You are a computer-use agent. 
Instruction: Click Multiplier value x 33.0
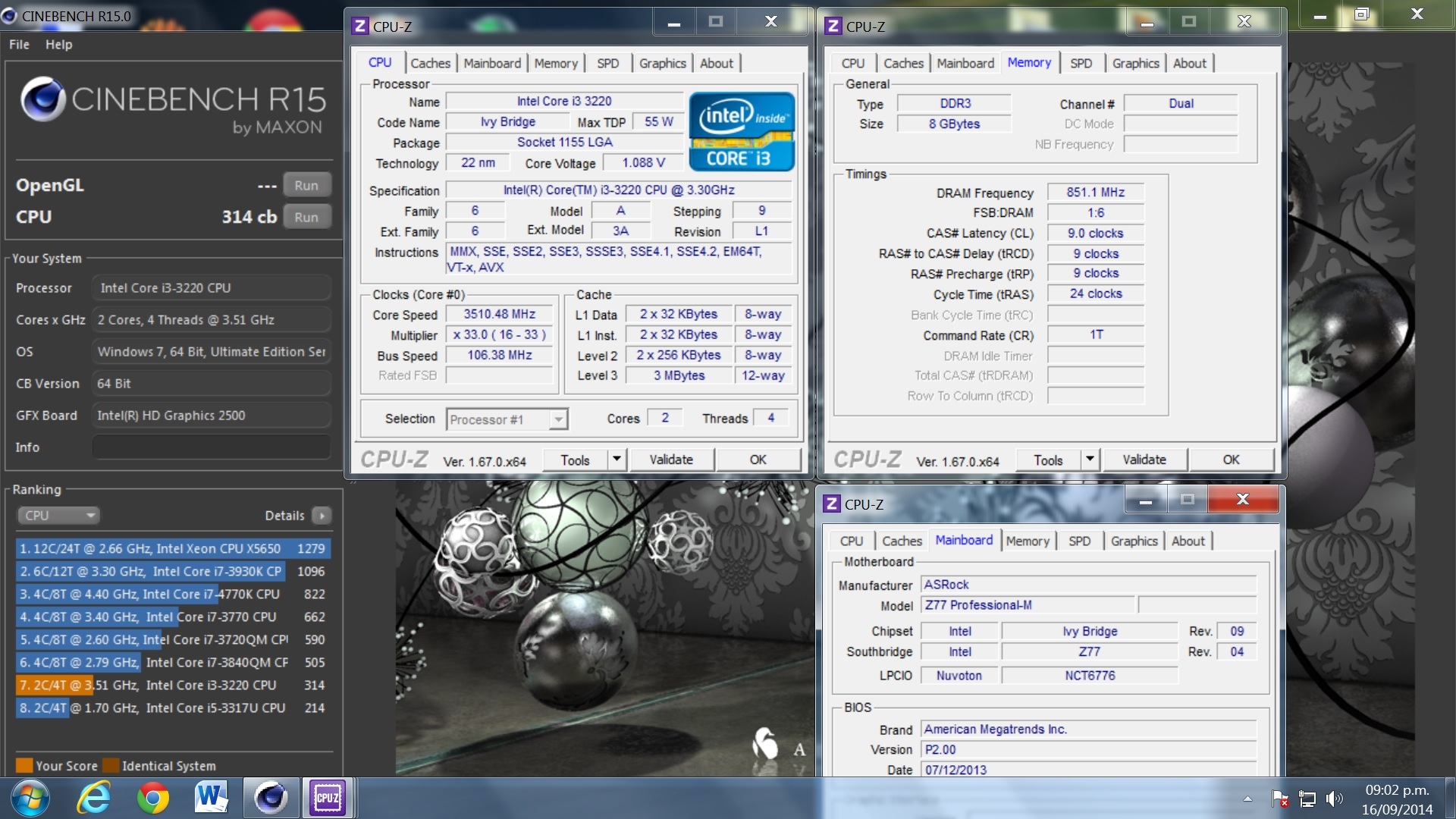click(500, 334)
